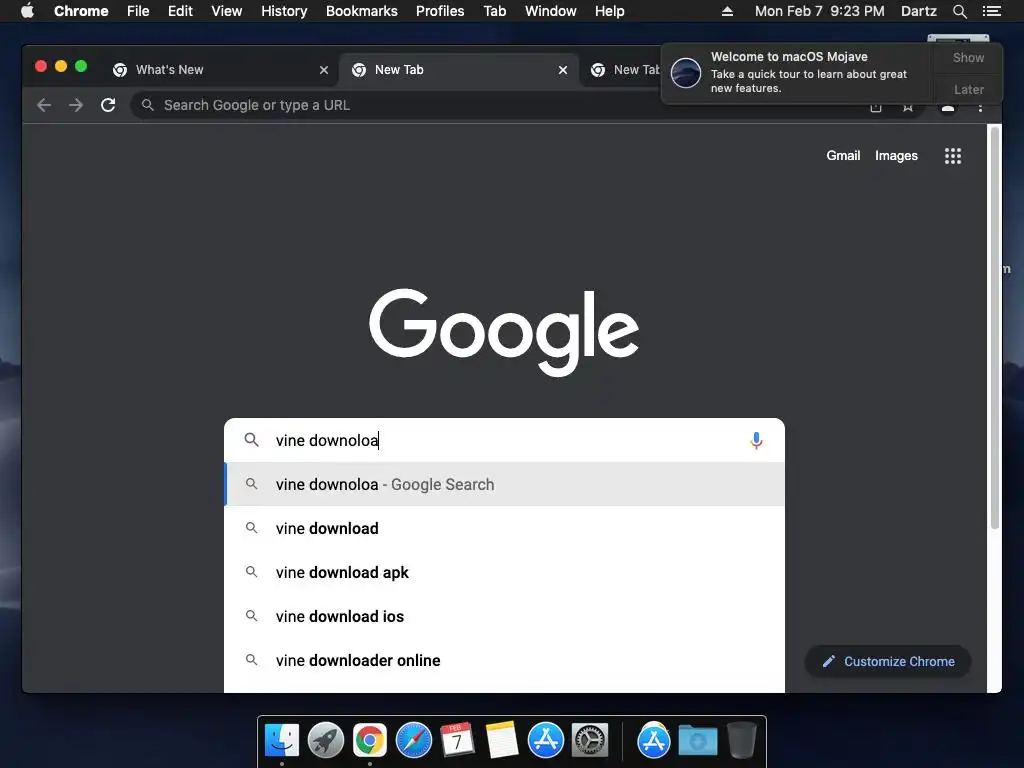1024x768 pixels.
Task: Open the Edit menu
Action: 180,11
